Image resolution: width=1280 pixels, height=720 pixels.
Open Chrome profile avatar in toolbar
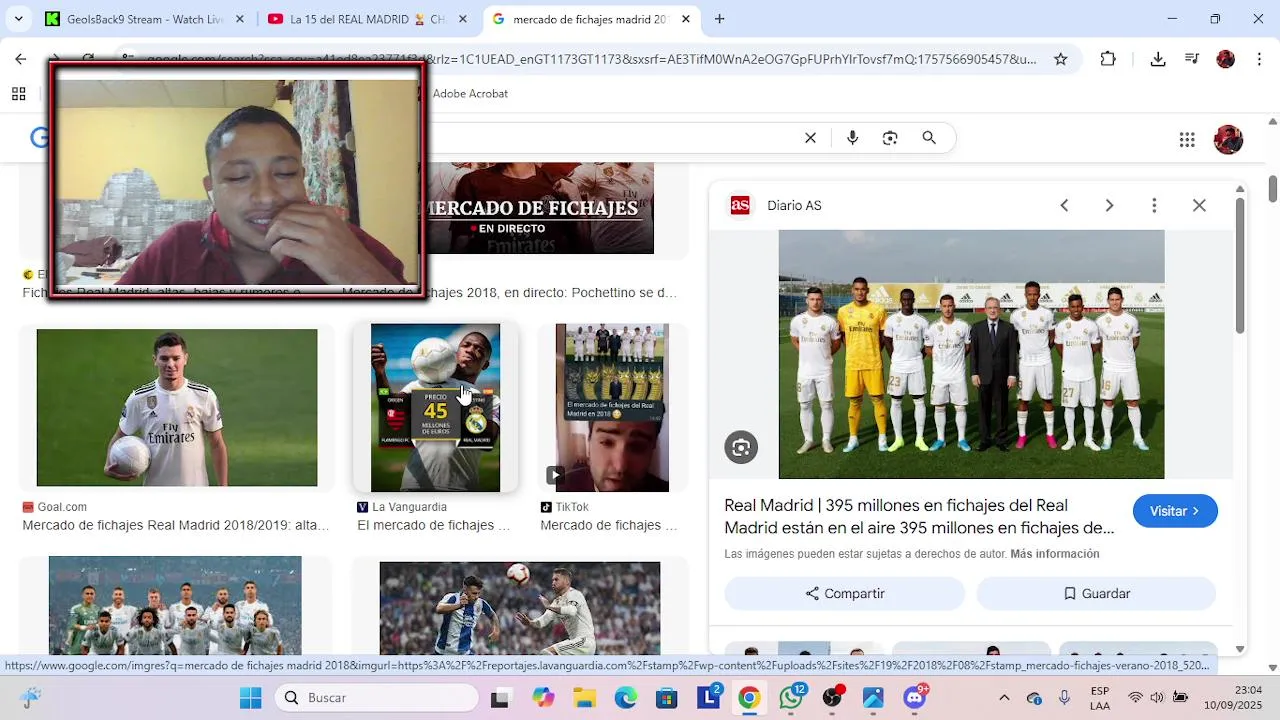1225,59
